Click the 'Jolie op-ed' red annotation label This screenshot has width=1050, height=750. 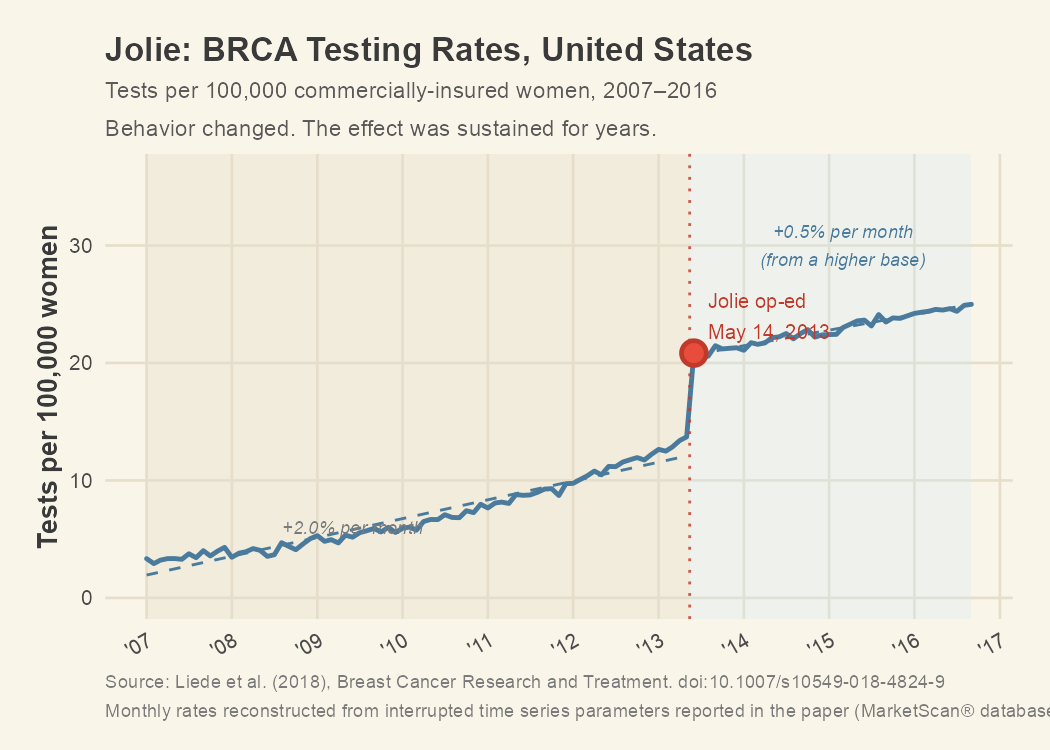pos(757,301)
